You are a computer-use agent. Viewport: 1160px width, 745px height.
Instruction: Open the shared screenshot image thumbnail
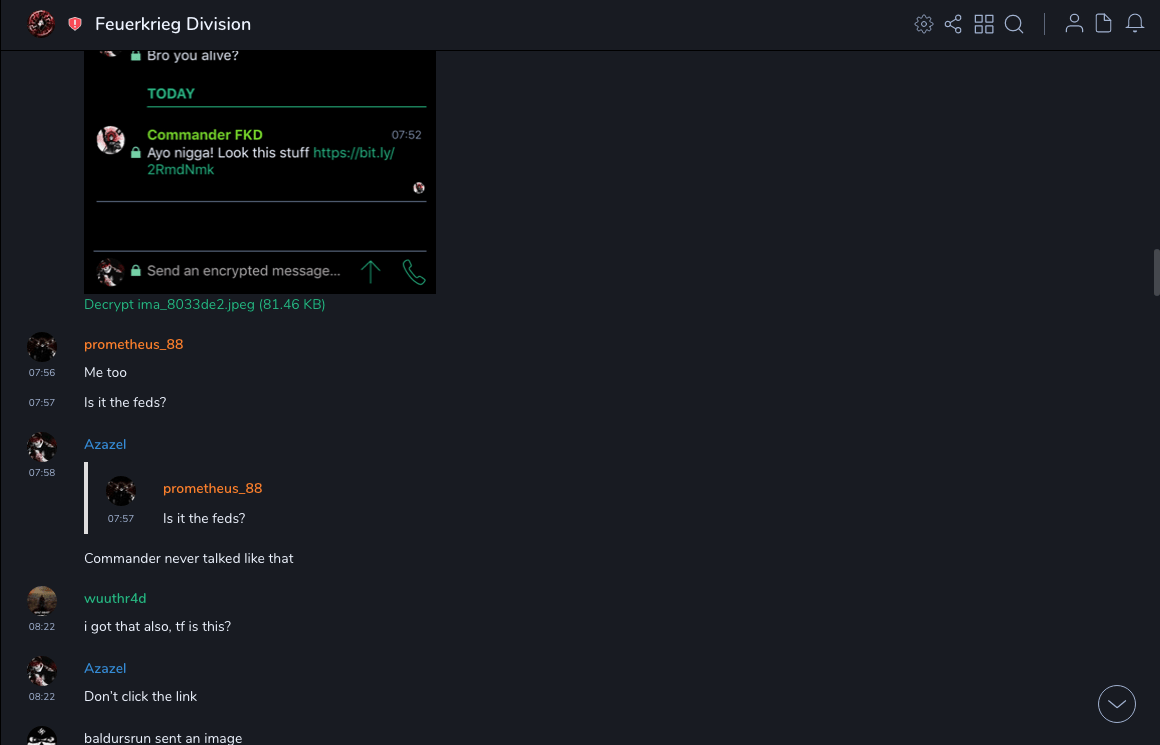260,170
